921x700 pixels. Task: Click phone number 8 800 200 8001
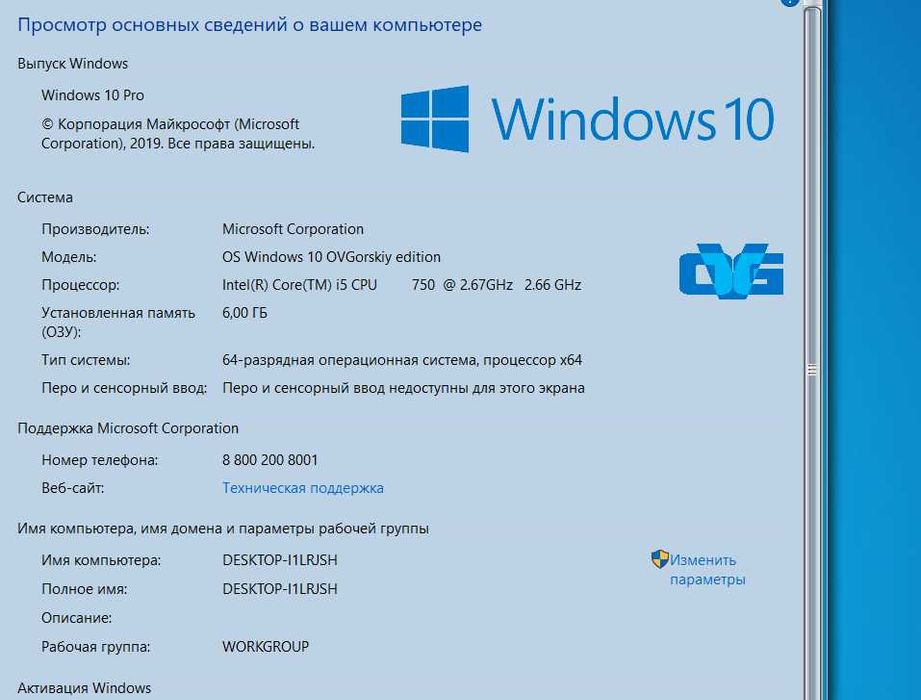pyautogui.click(x=270, y=460)
